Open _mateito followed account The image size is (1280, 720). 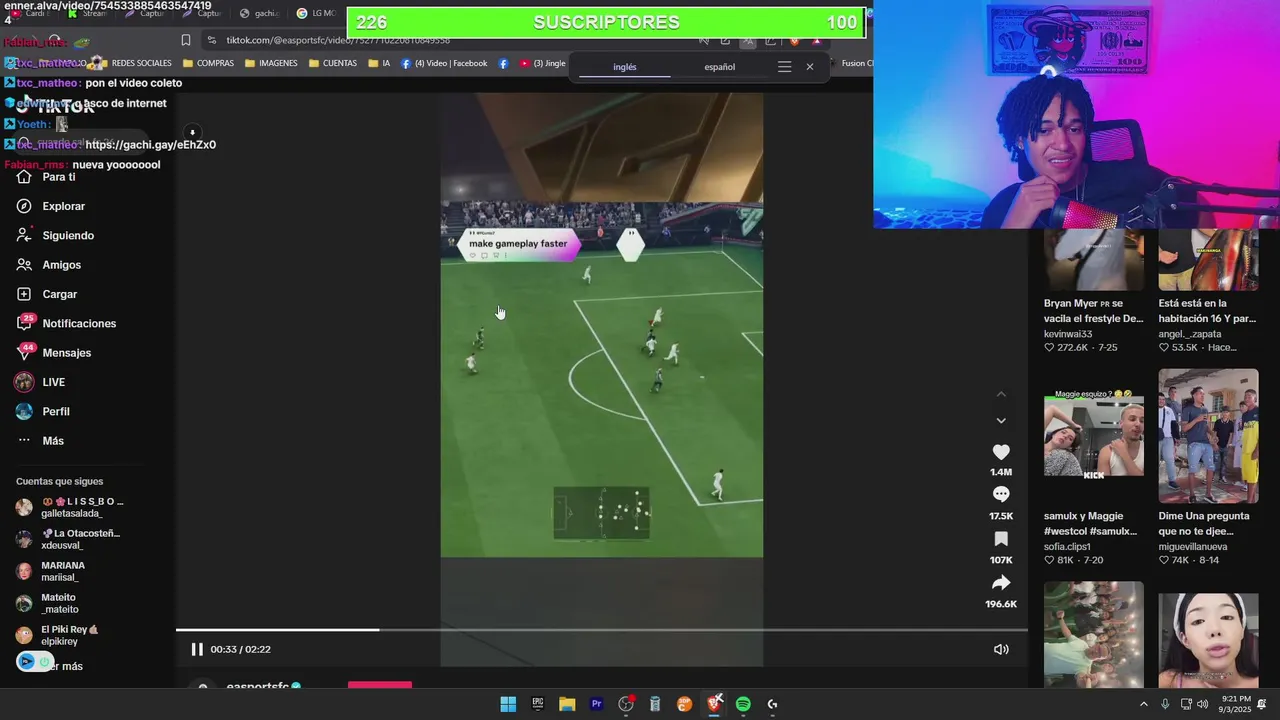[x=47, y=603]
